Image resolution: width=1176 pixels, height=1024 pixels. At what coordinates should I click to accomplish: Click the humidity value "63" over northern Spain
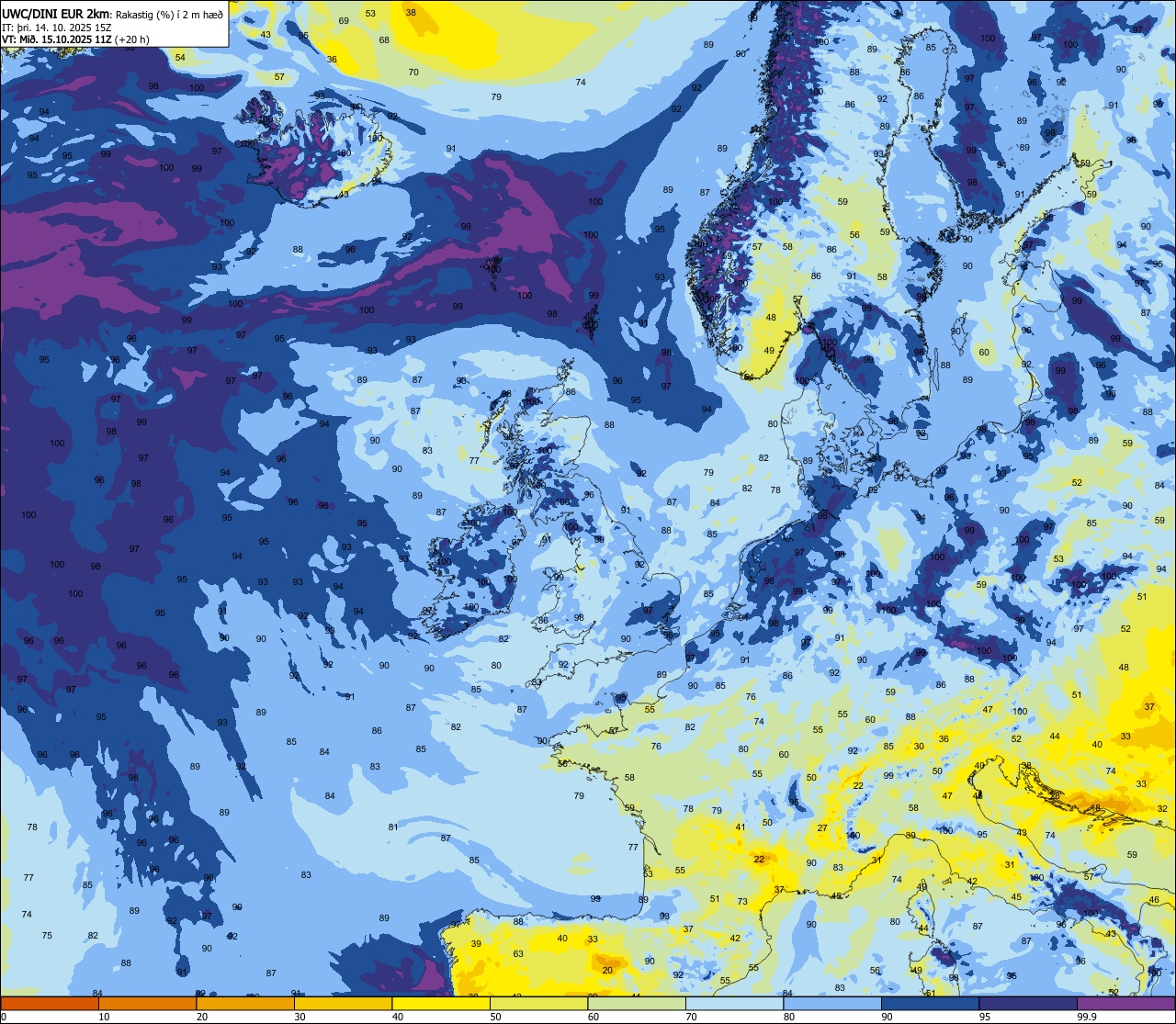click(518, 954)
